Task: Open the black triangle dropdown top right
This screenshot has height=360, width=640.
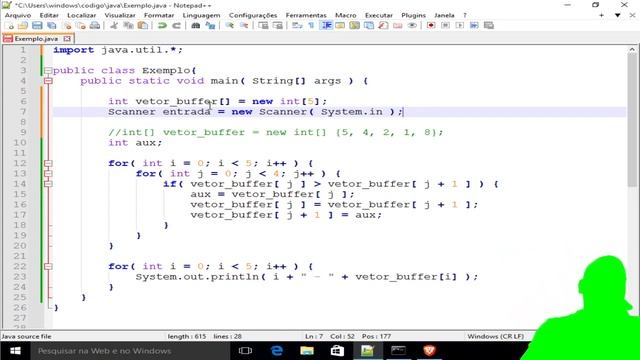Action: coord(618,15)
